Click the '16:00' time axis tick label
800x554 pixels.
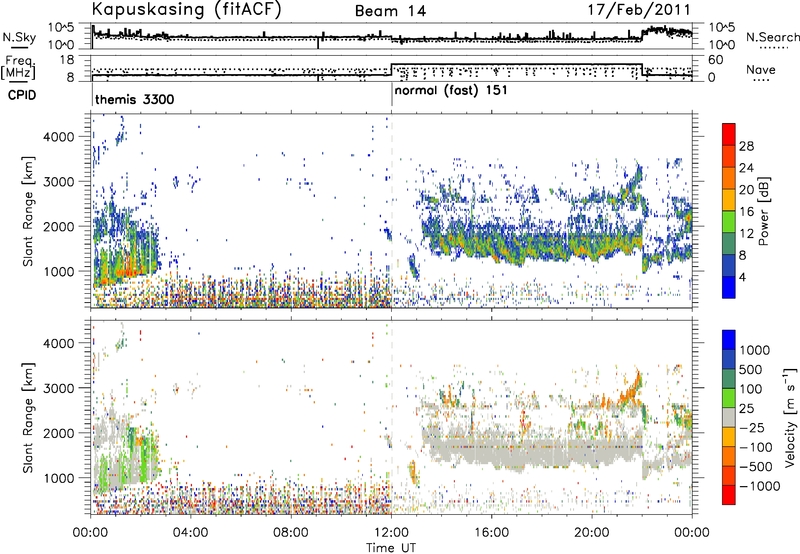tap(491, 533)
